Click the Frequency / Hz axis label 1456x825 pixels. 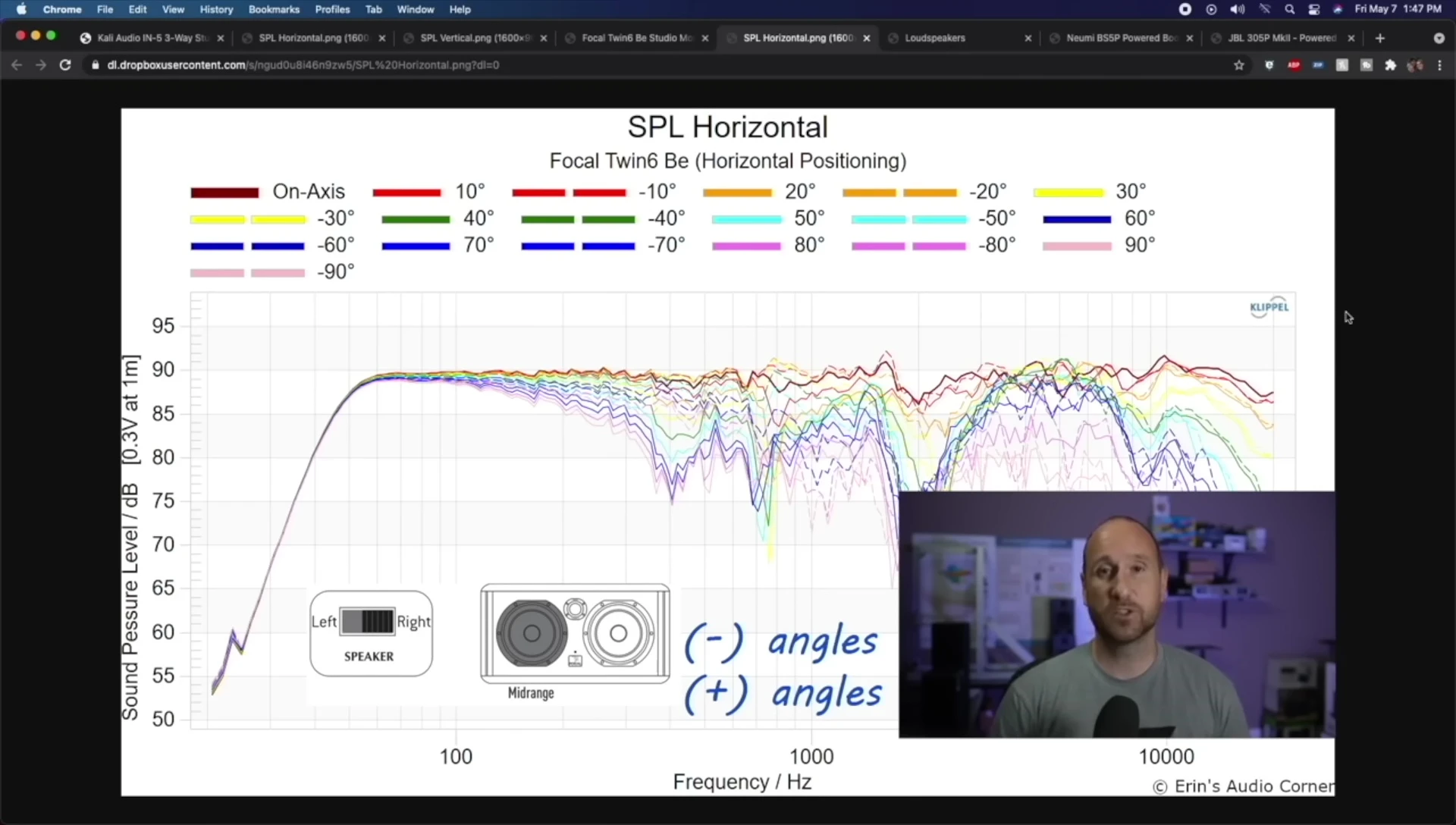742,782
